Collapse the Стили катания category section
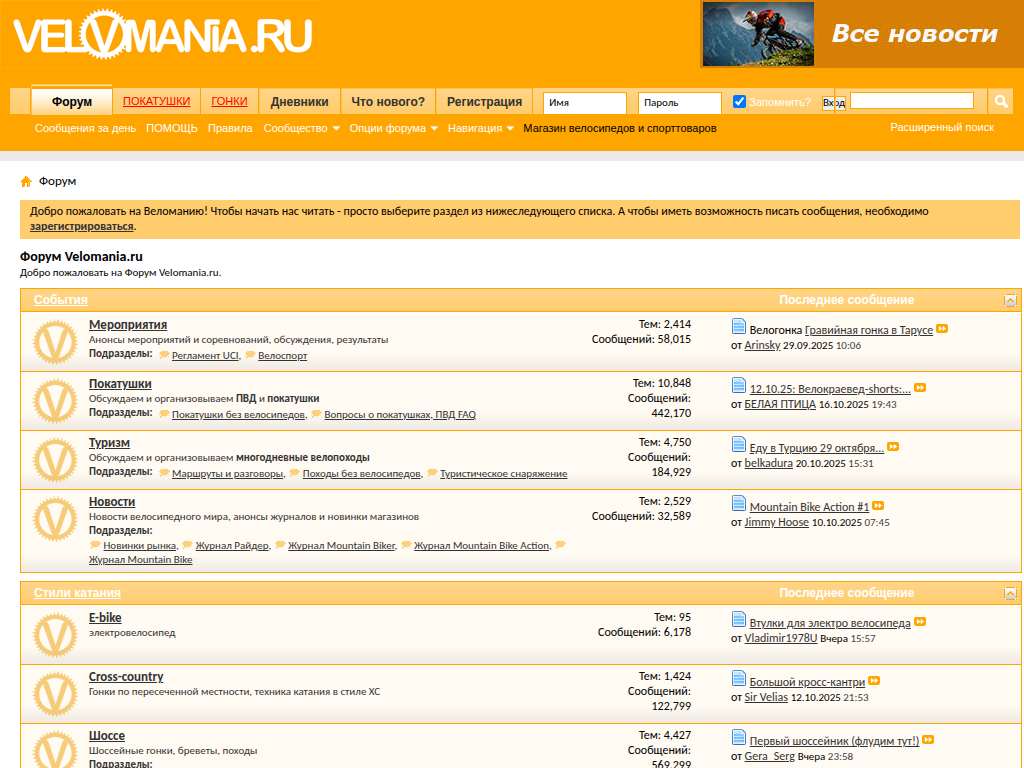Image resolution: width=1024 pixels, height=768 pixels. 1010,594
